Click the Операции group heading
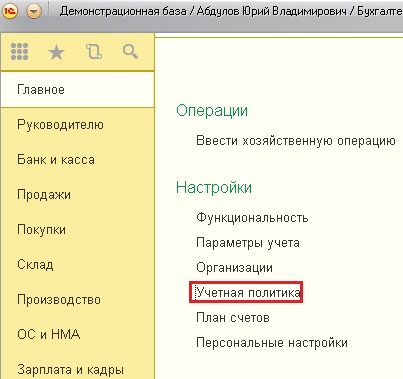The width and height of the screenshot is (403, 379). [212, 111]
